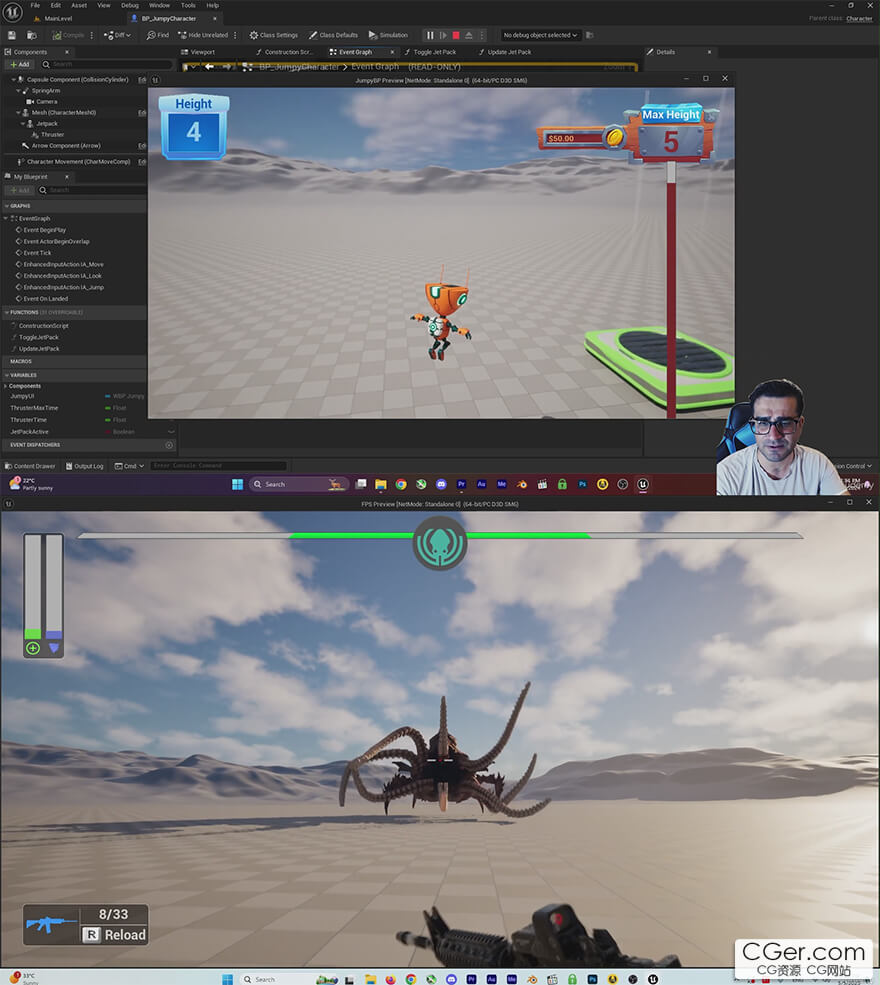Open the Debug menu

point(129,5)
